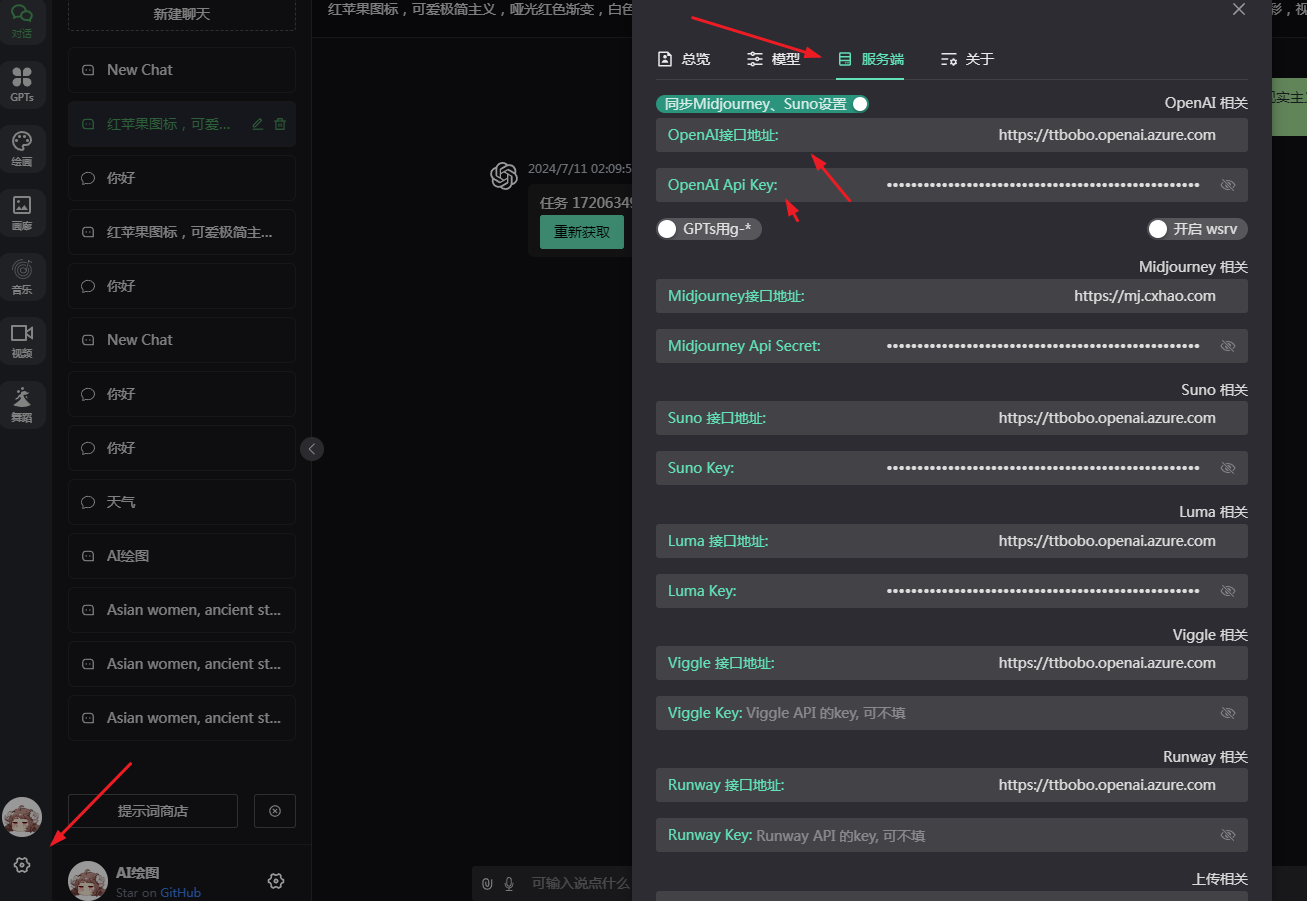Click the 2024/7/11 message timestamp

[579, 168]
